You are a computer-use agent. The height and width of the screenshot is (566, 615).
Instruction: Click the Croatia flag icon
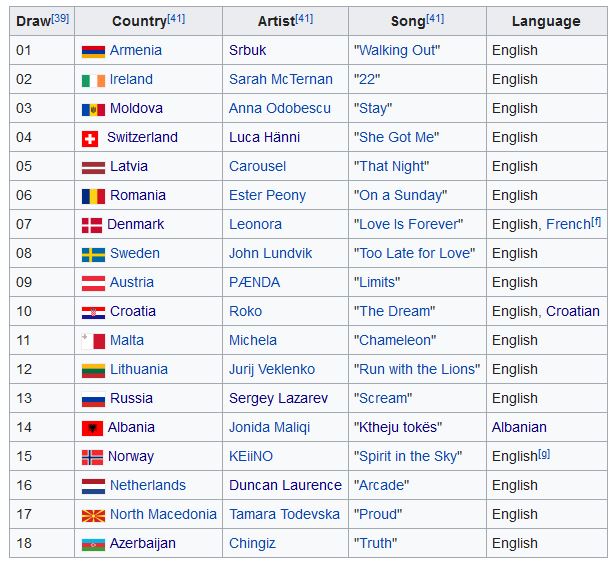click(93, 312)
